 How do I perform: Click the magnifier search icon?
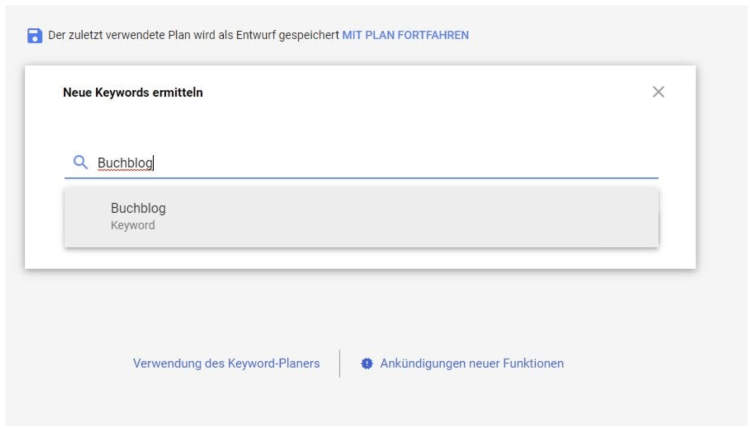80,162
